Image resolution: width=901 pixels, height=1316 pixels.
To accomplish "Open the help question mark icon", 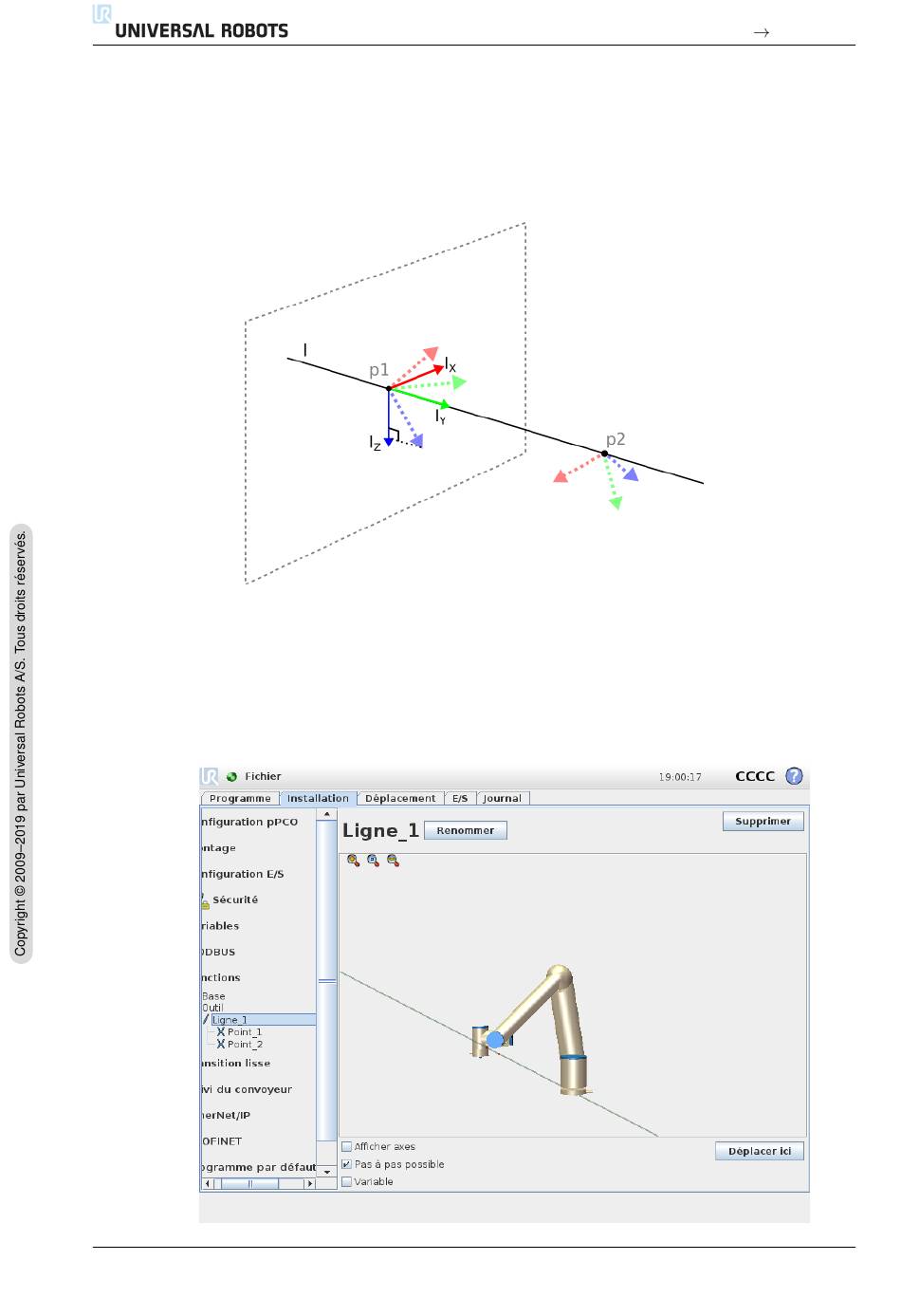I will (794, 776).
